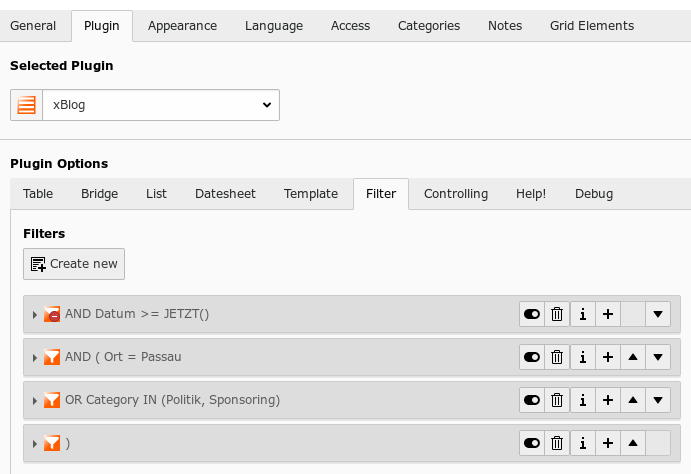Move the Ort = Passau filter down
This screenshot has width=691, height=474.
(x=658, y=357)
